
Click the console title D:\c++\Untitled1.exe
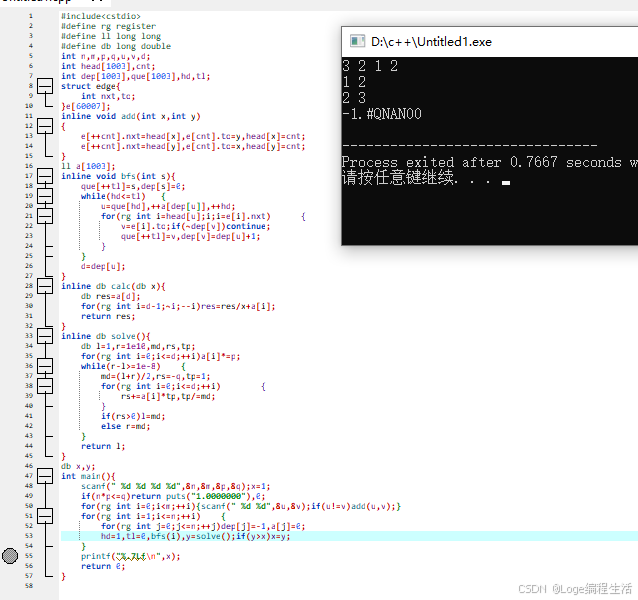tap(431, 41)
